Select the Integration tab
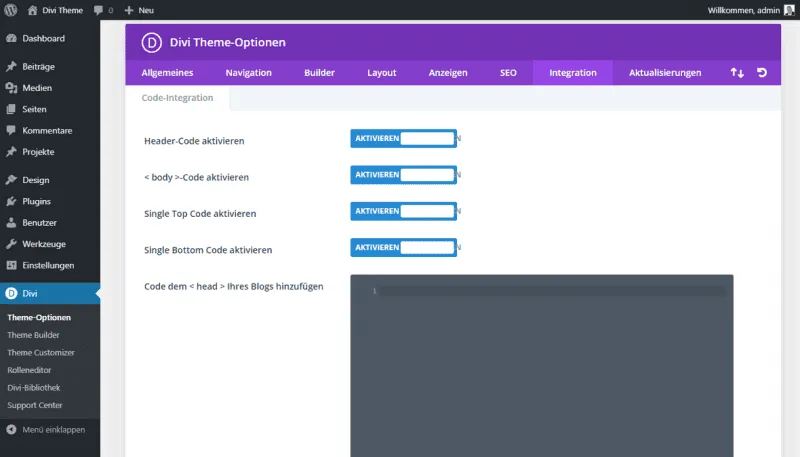This screenshot has height=457, width=800. point(573,72)
